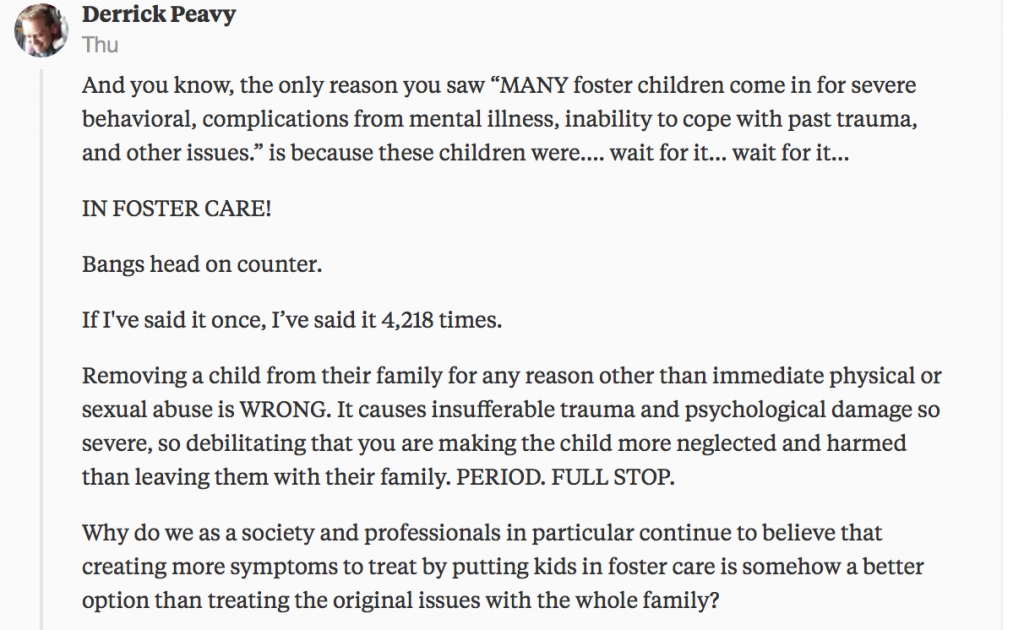Open the Derrick Peavy author name link

tap(159, 14)
